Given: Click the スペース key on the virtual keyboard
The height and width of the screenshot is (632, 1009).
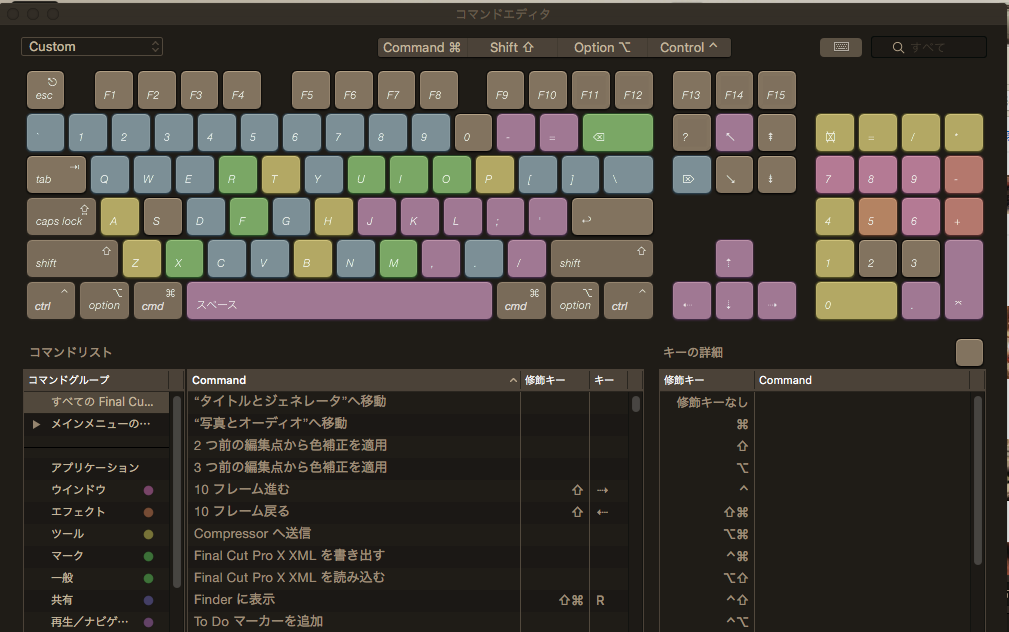Looking at the screenshot, I should (x=339, y=301).
